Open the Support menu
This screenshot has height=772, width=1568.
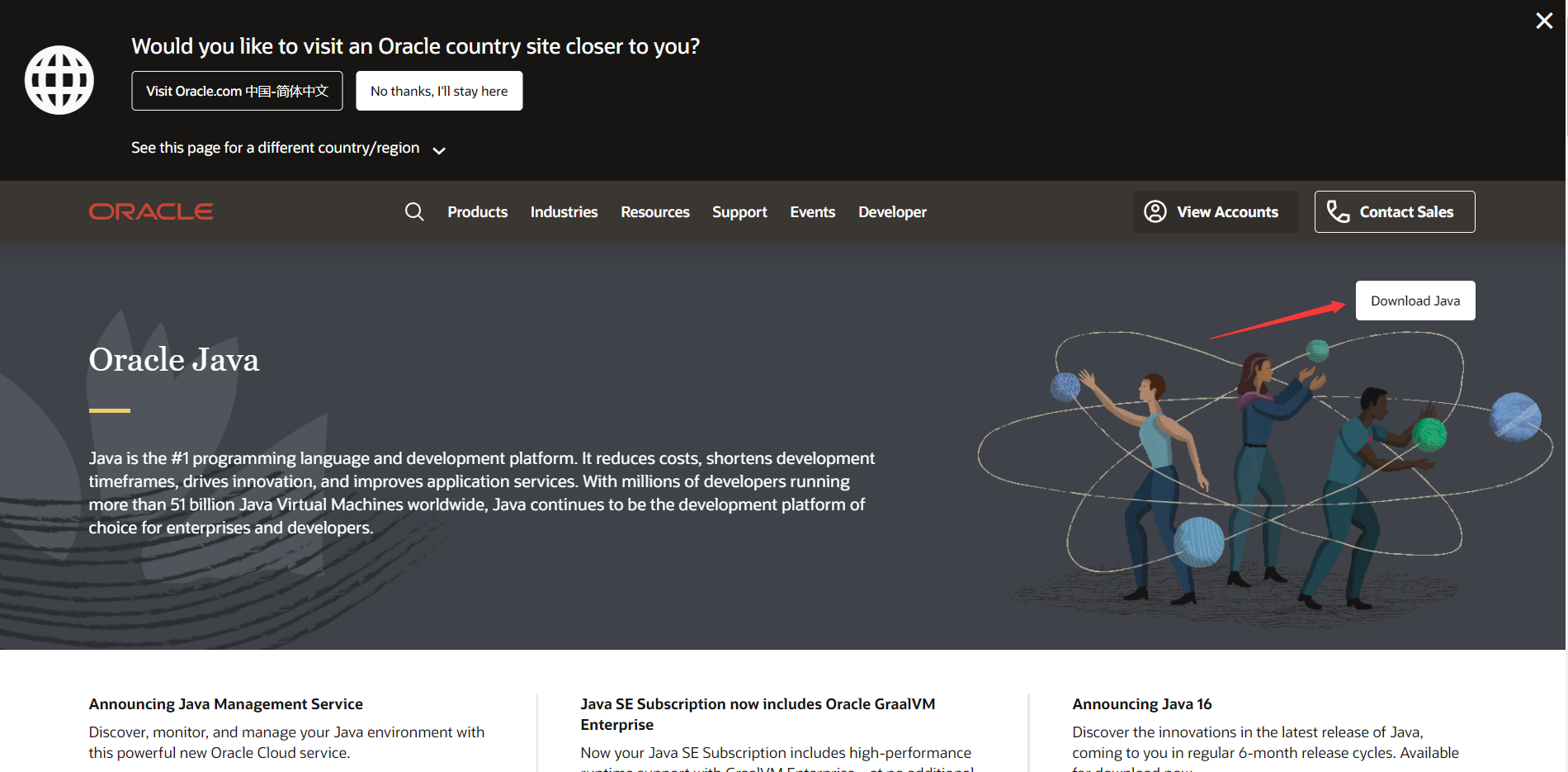739,212
